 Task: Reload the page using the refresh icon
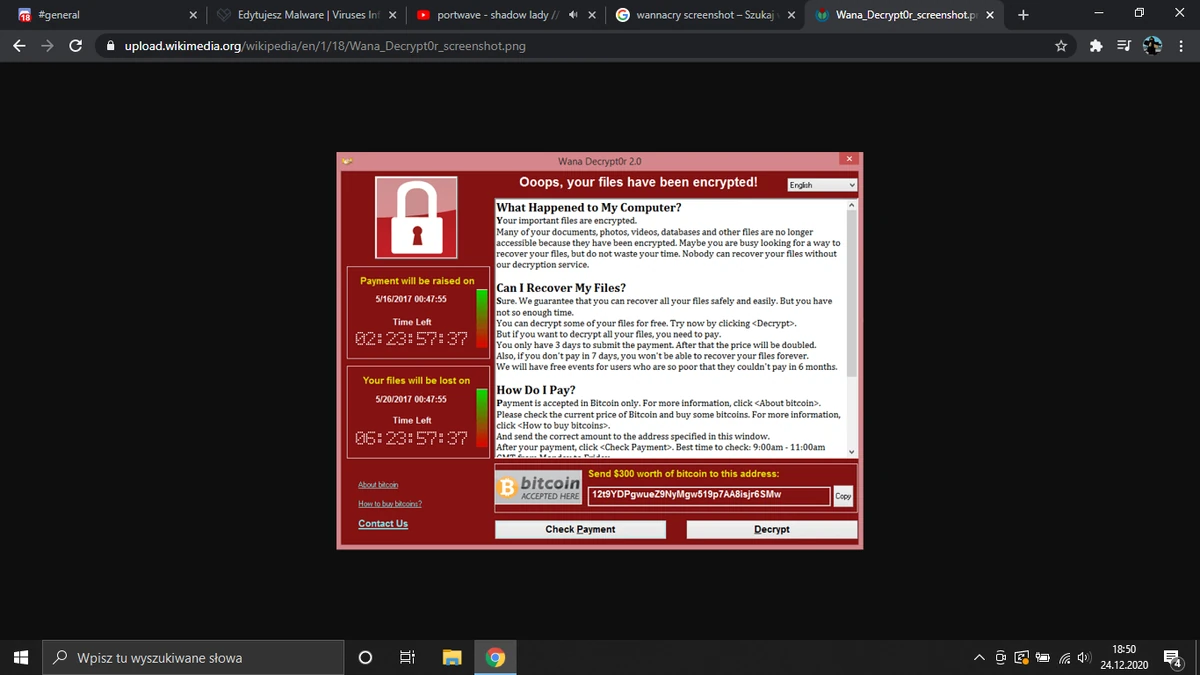tap(75, 45)
